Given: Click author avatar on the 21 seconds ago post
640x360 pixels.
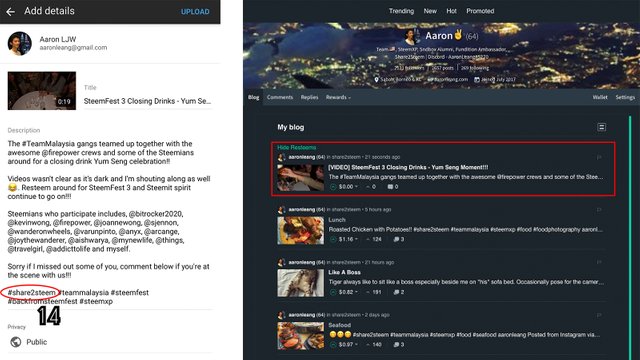Looking at the screenshot, I should click(281, 157).
